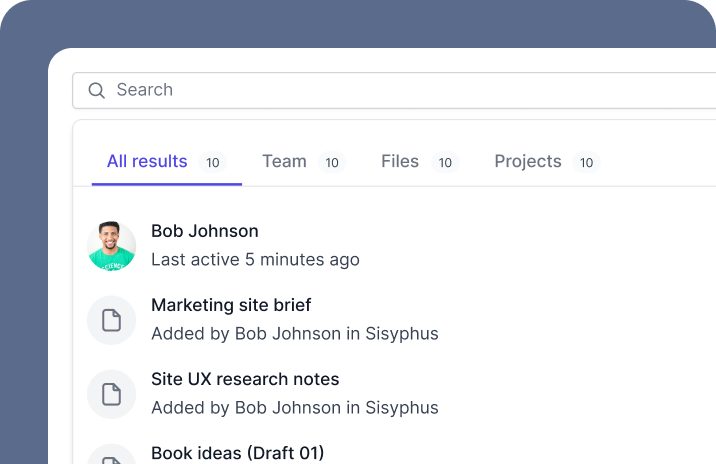Click the file icon beside Site UX research notes
The image size is (716, 464).
(111, 394)
